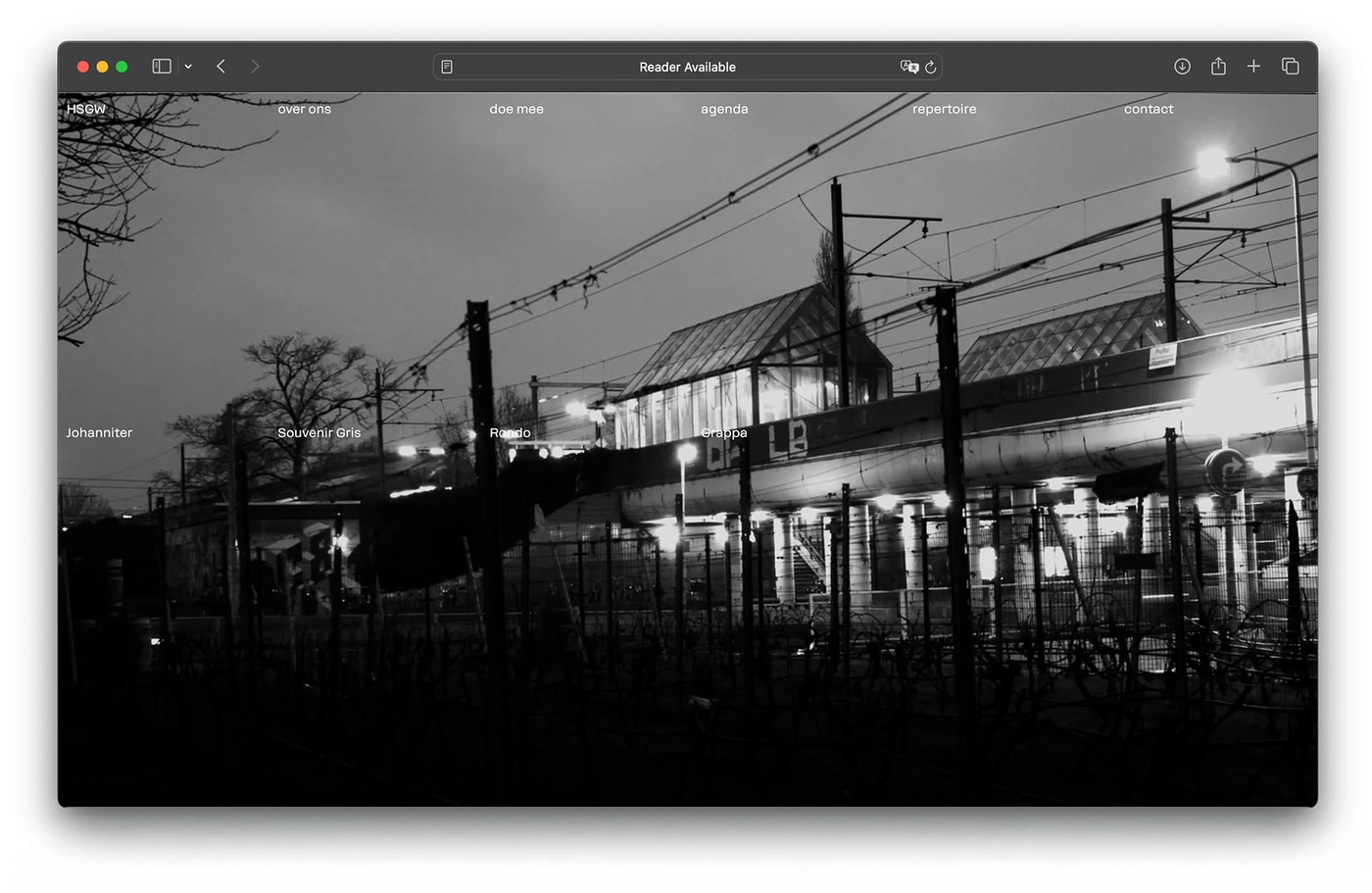
Task: Open the contact page
Action: [1148, 109]
